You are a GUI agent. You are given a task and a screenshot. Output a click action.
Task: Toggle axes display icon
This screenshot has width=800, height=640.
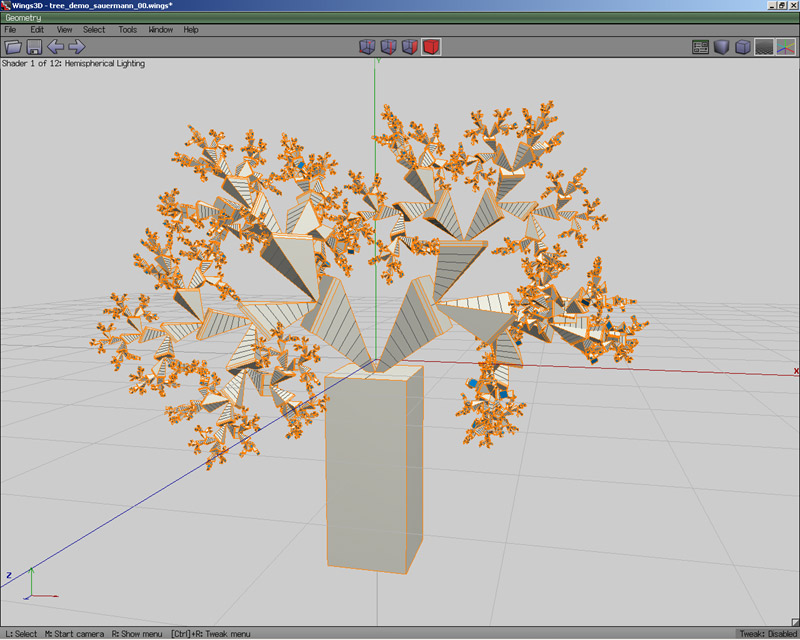point(786,47)
